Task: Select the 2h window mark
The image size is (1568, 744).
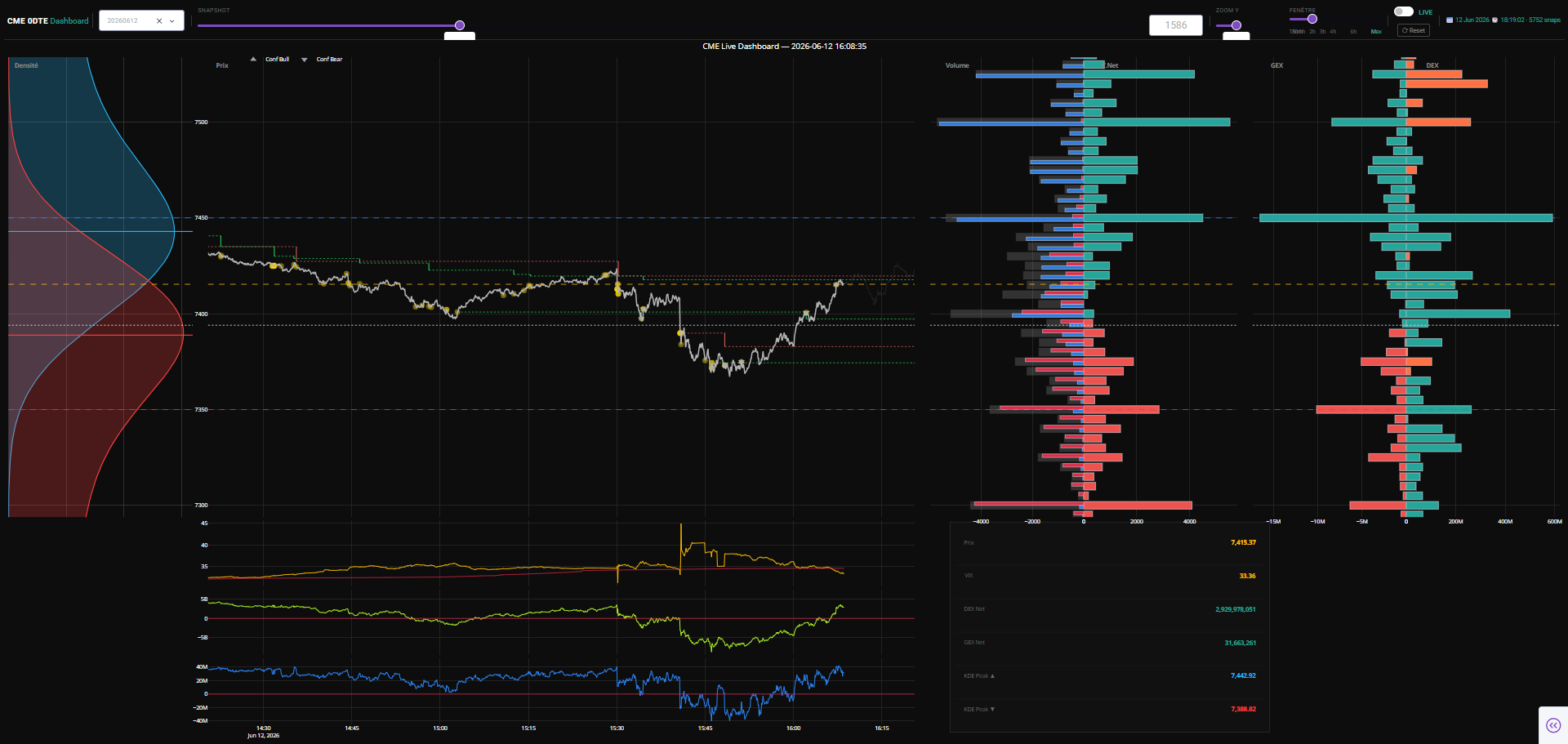Action: pyautogui.click(x=1312, y=32)
